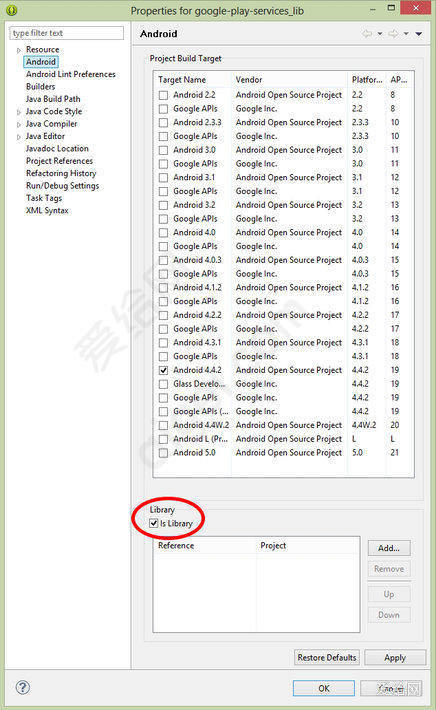Expand the Resource tree node

[19, 50]
